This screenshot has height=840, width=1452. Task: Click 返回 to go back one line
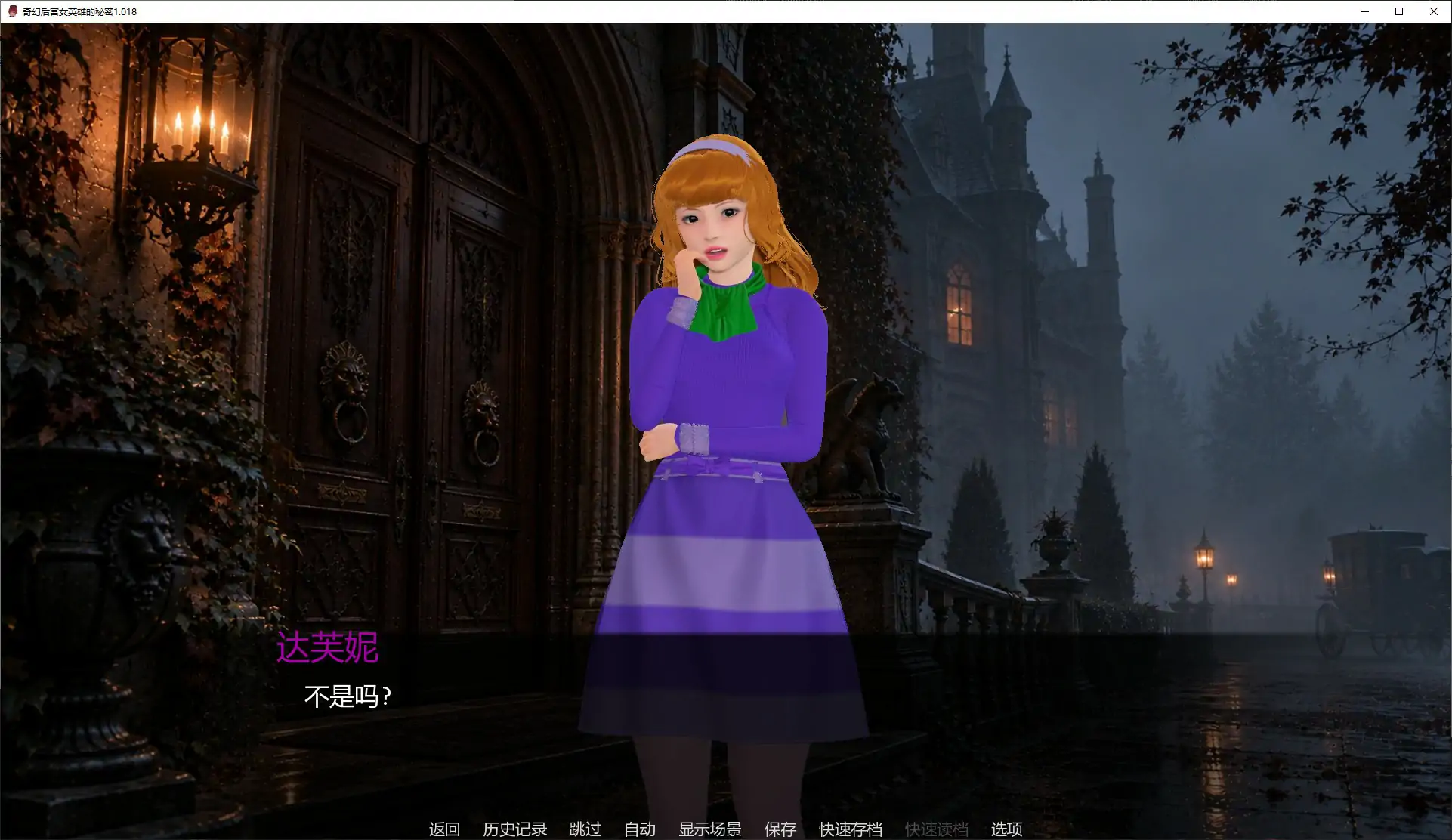(444, 829)
